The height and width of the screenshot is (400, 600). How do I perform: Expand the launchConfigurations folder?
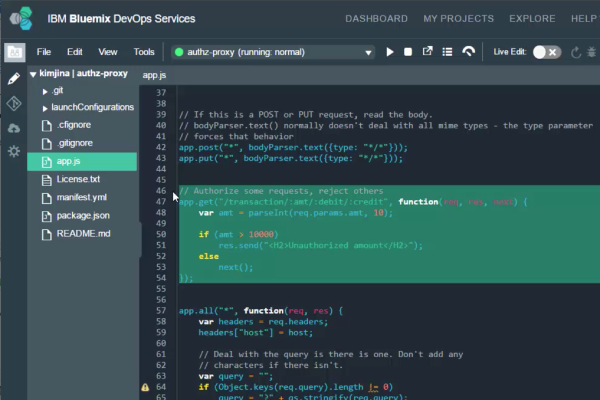click(45, 108)
